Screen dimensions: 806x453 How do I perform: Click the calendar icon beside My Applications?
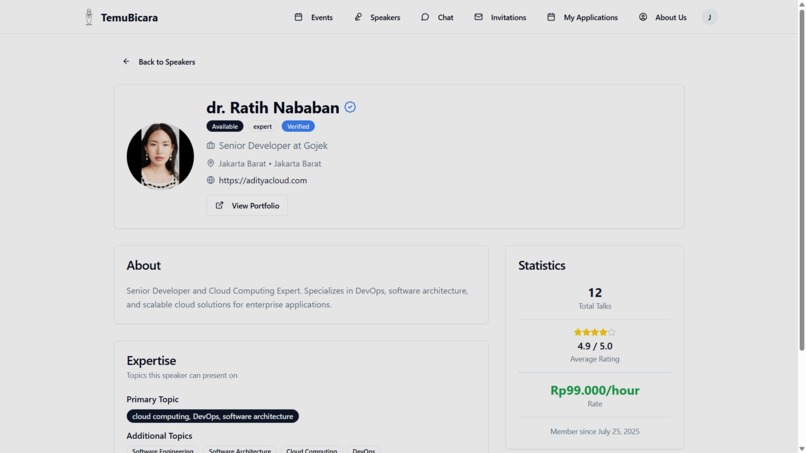point(551,17)
